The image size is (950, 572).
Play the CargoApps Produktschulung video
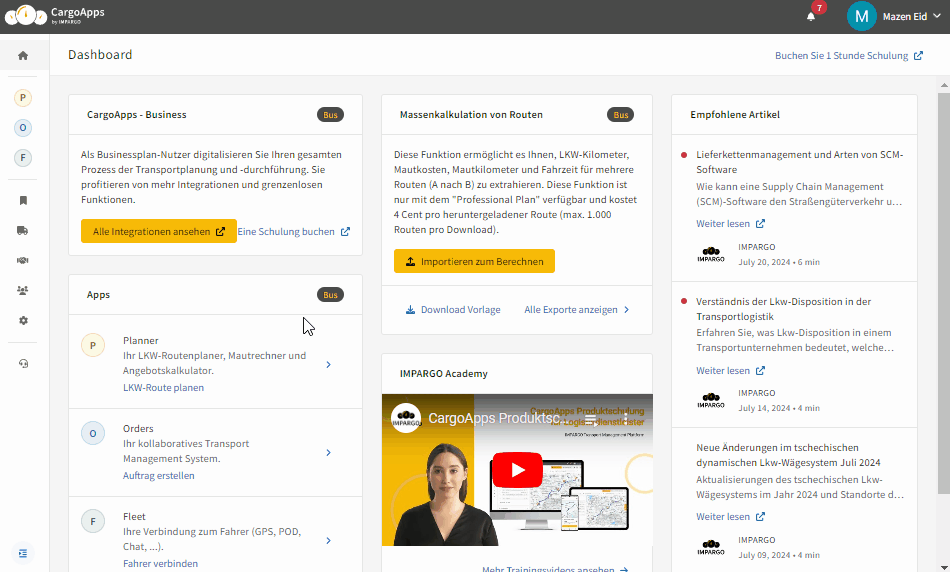coord(517,470)
